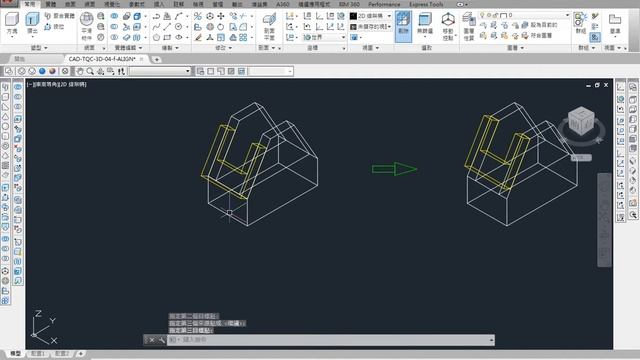Screen dimensions: 640x360
Task: Open the Express Tools ribbon tab
Action: click(426, 4)
